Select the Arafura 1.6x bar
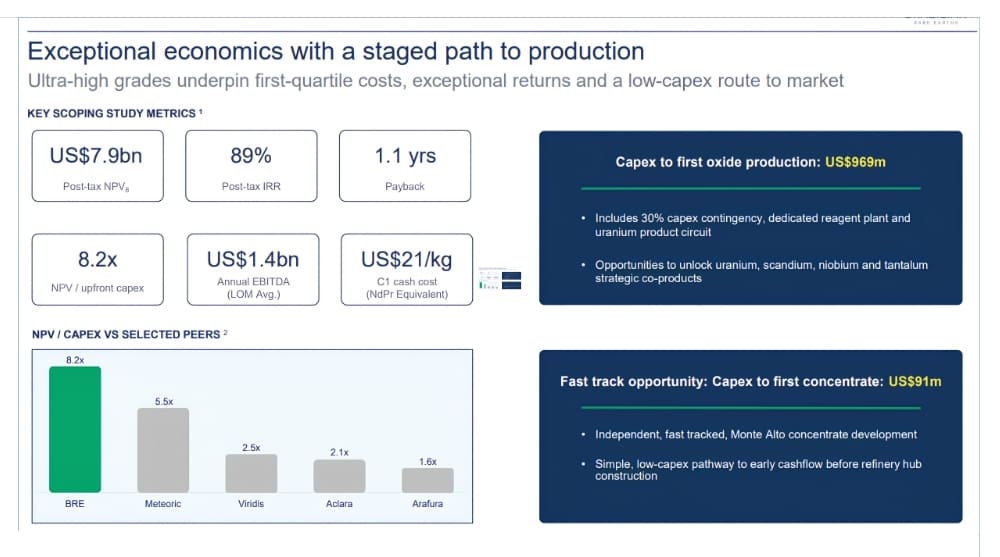 tap(427, 480)
